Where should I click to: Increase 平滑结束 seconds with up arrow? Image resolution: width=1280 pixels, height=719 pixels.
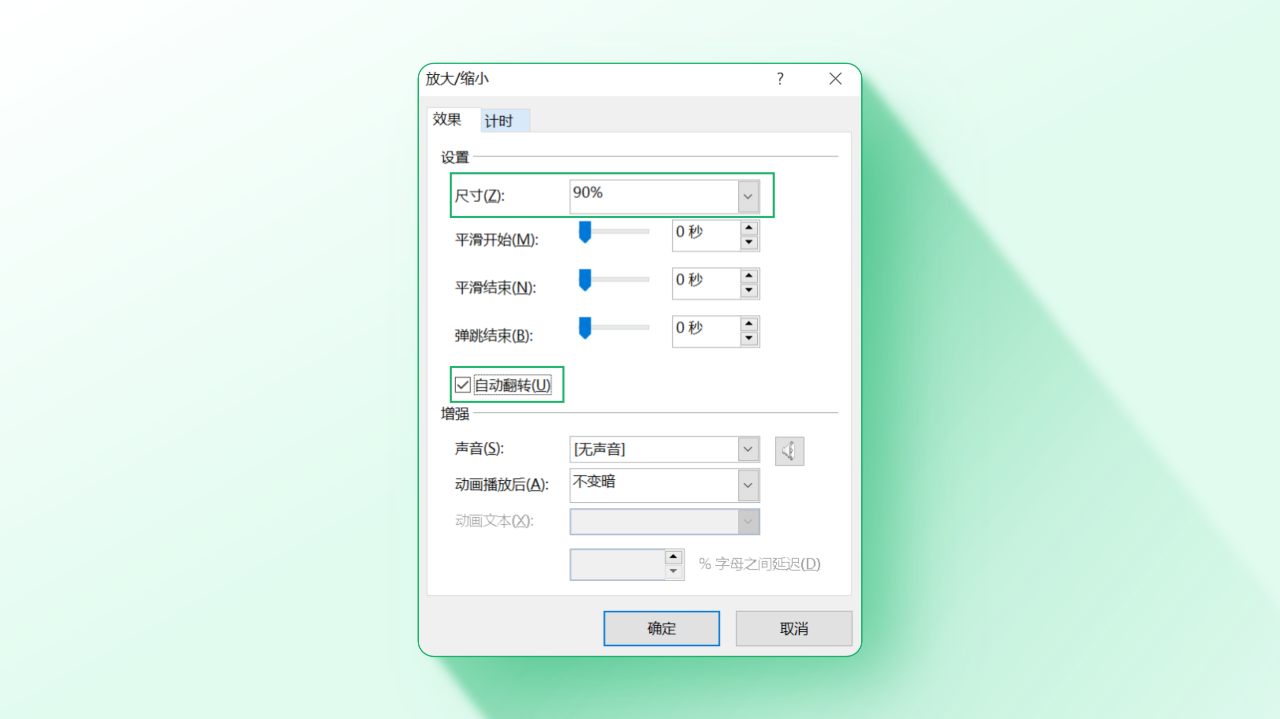pyautogui.click(x=749, y=276)
